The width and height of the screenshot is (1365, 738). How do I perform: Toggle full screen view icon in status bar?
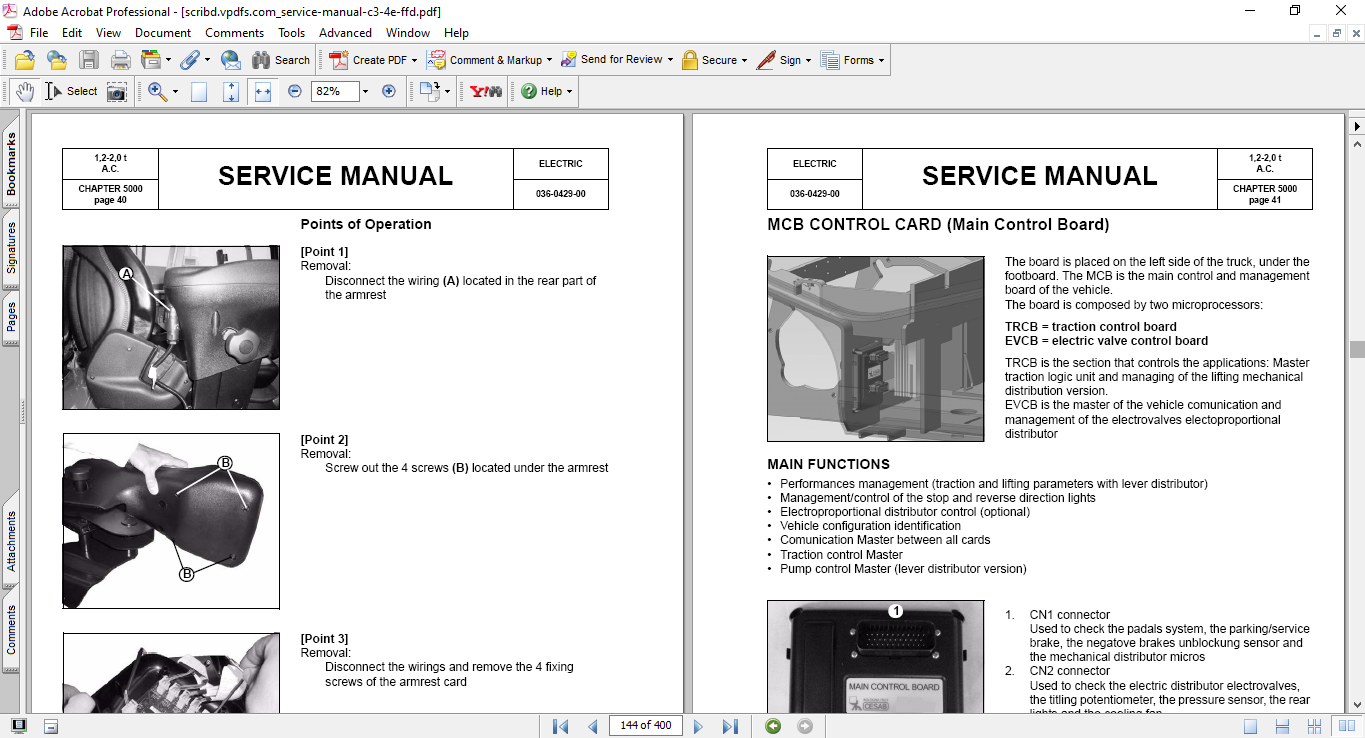coord(19,726)
